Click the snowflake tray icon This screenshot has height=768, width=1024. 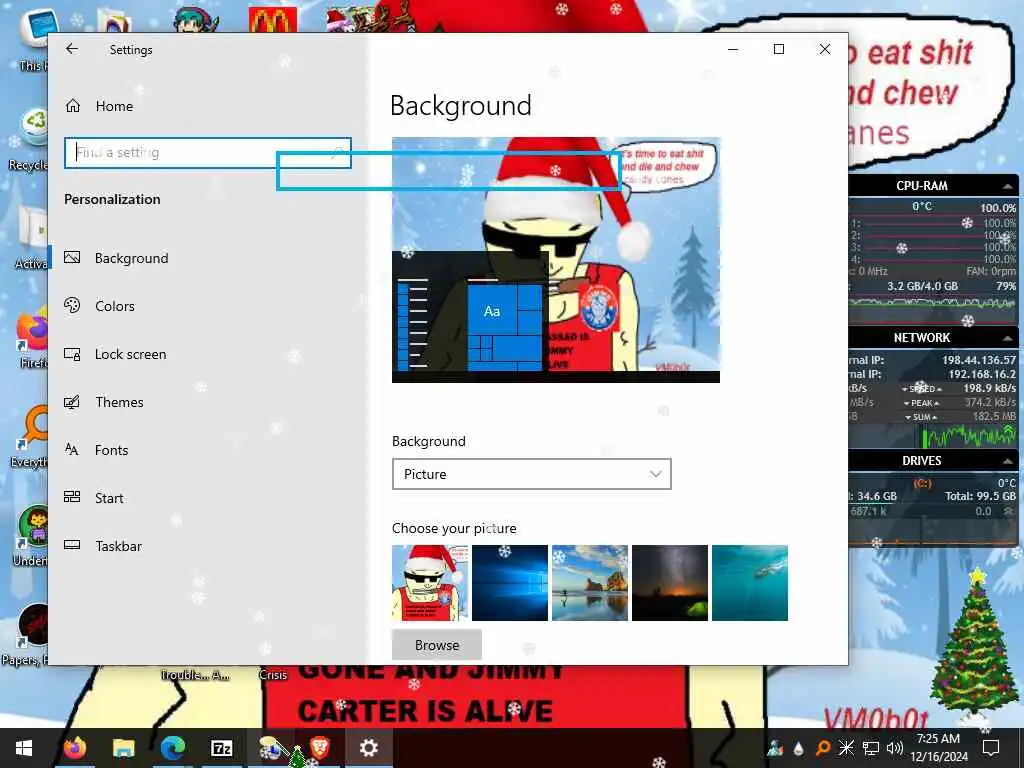pos(846,748)
